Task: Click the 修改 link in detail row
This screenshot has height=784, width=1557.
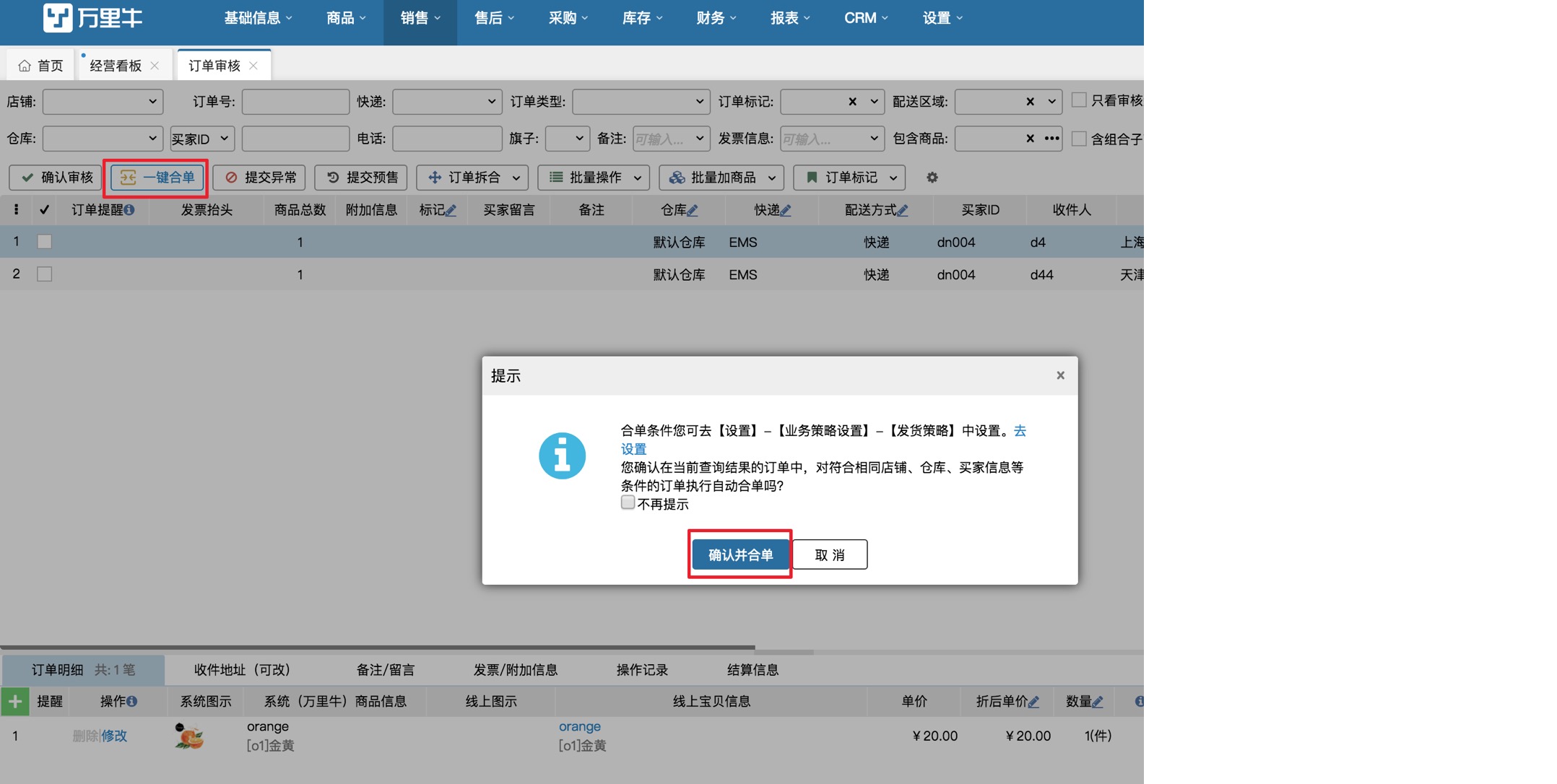Action: click(114, 736)
